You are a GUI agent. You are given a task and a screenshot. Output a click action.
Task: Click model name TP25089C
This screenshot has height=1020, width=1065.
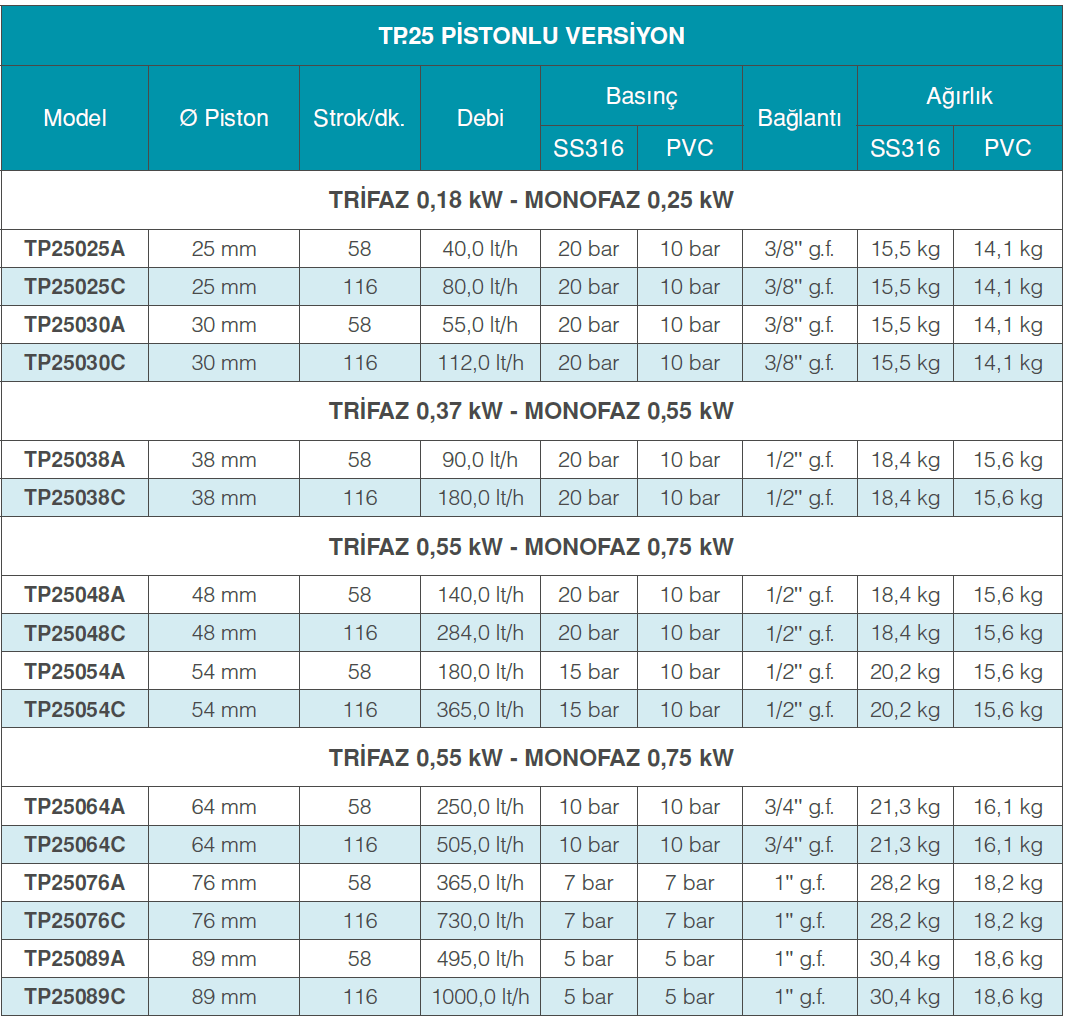pyautogui.click(x=75, y=997)
